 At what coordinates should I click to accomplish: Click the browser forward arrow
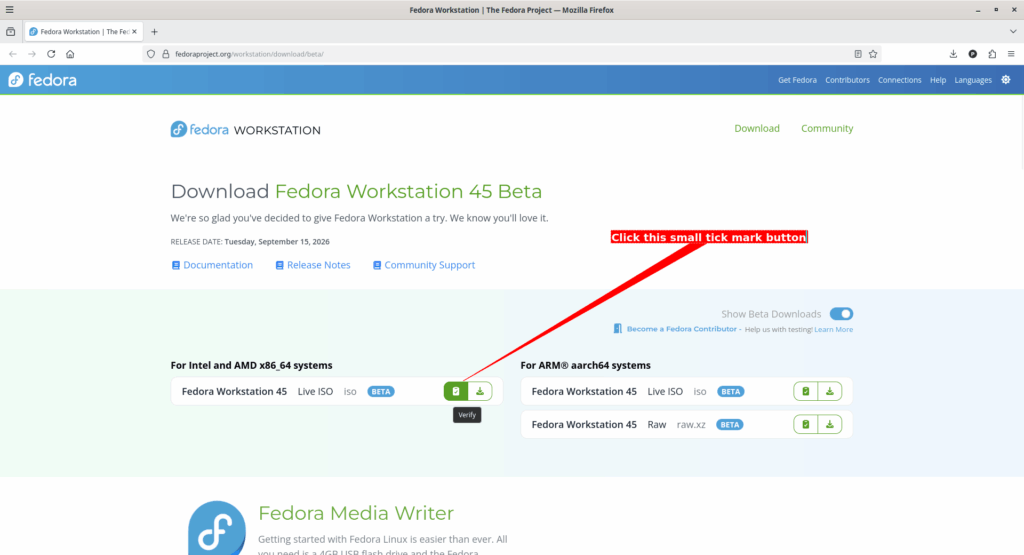click(x=31, y=54)
